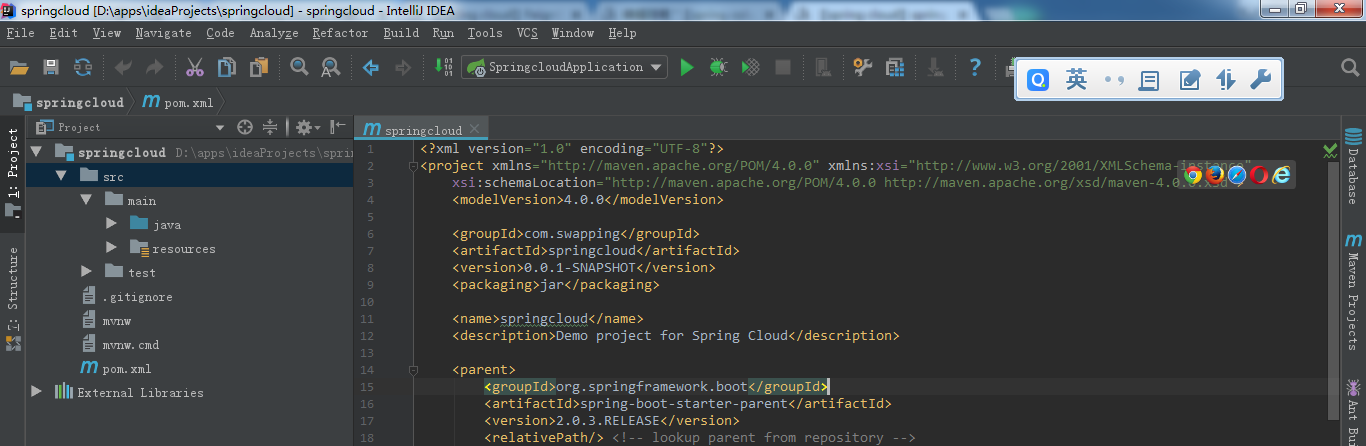Screen dimensions: 1366x446
Task: Select pom.xml in project tree
Action: tap(116, 369)
